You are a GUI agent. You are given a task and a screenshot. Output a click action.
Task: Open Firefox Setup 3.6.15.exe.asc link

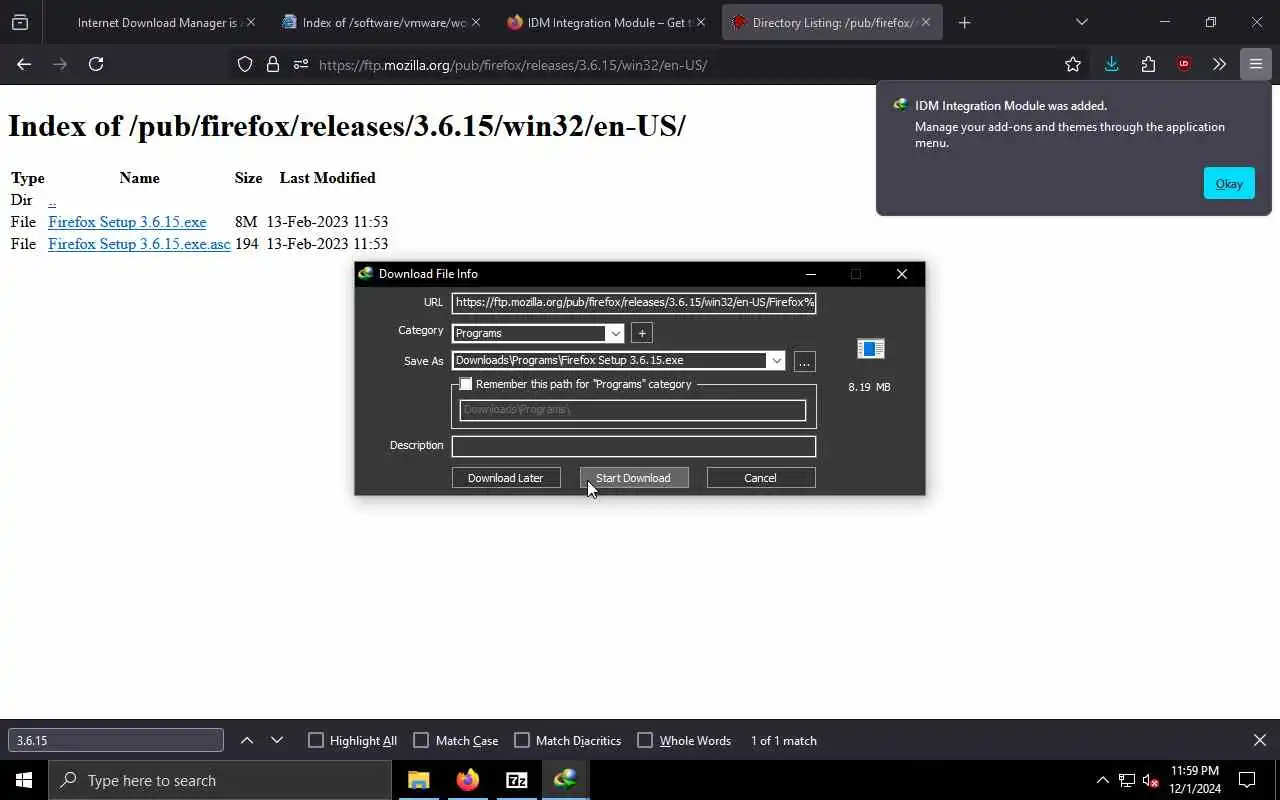point(139,244)
